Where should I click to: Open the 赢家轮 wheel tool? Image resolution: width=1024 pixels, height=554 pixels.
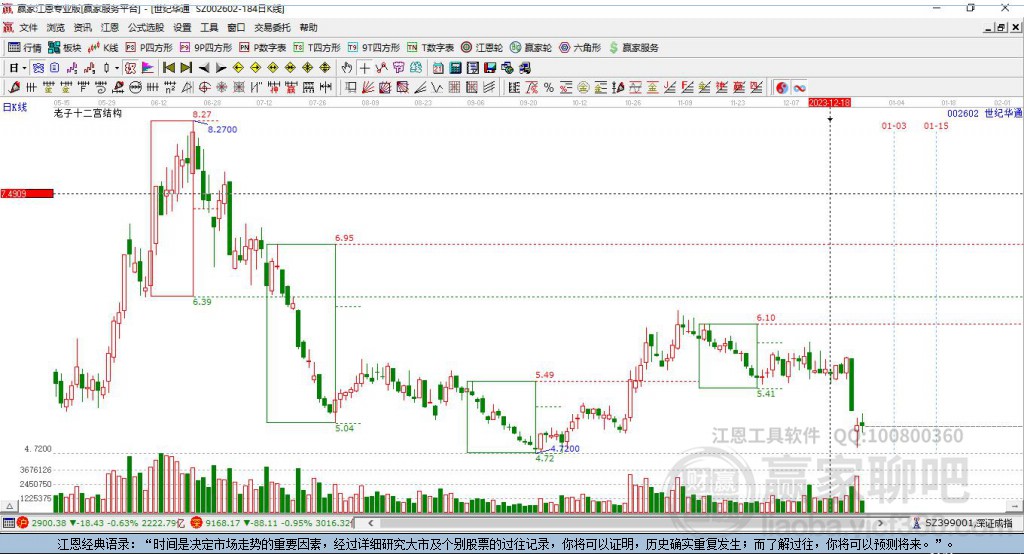tap(530, 48)
